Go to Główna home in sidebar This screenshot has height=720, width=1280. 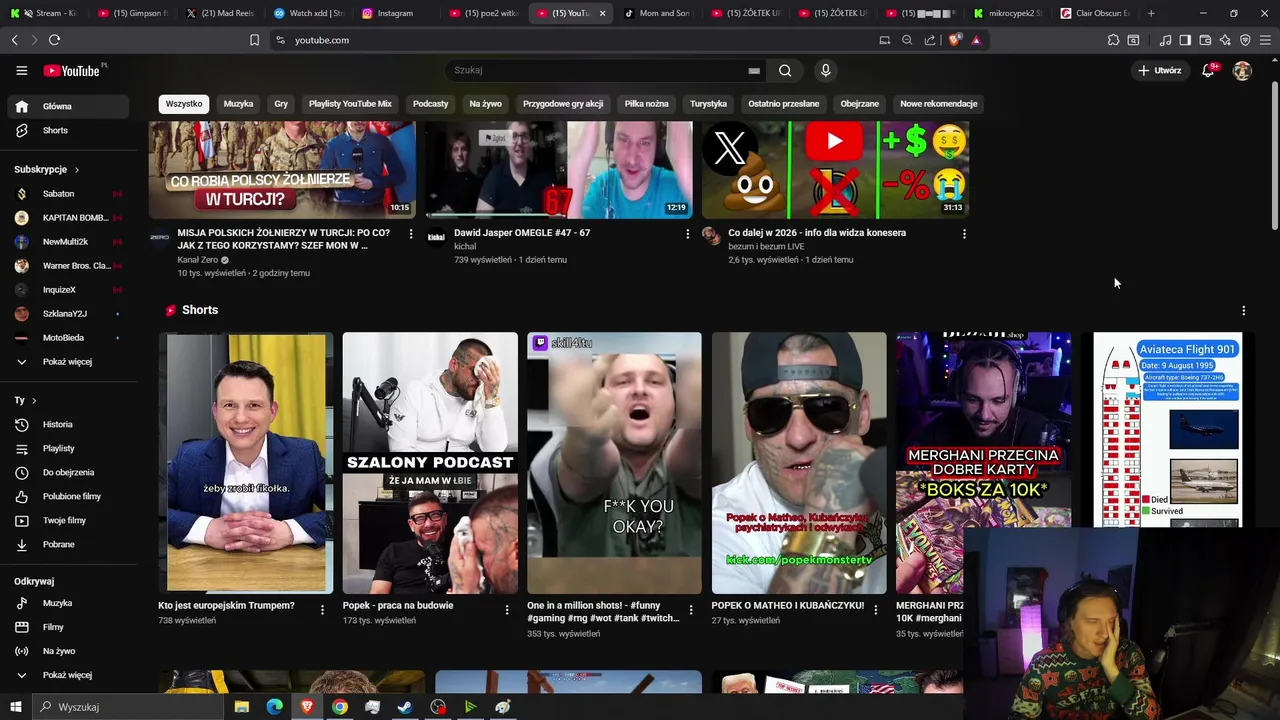(68, 106)
